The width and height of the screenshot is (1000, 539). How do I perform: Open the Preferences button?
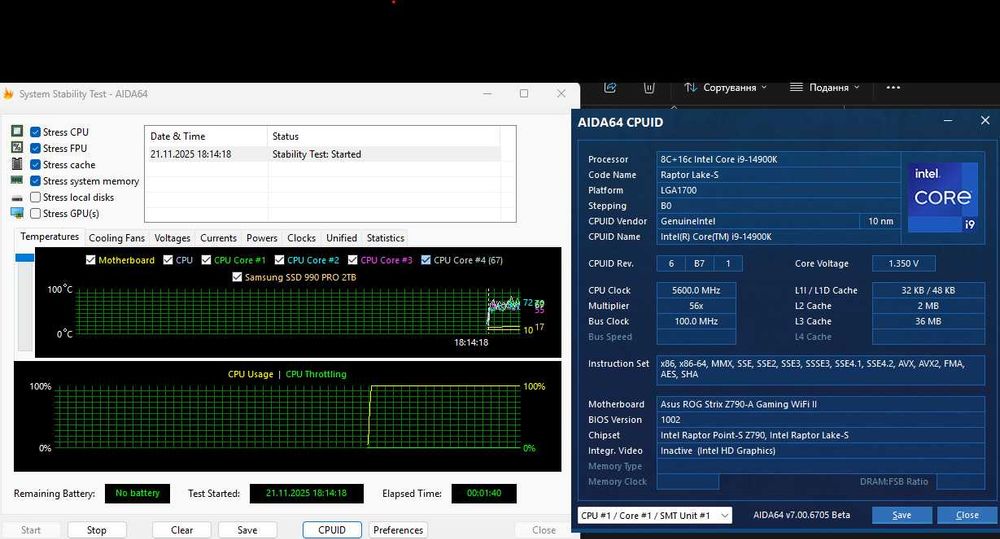[x=398, y=530]
